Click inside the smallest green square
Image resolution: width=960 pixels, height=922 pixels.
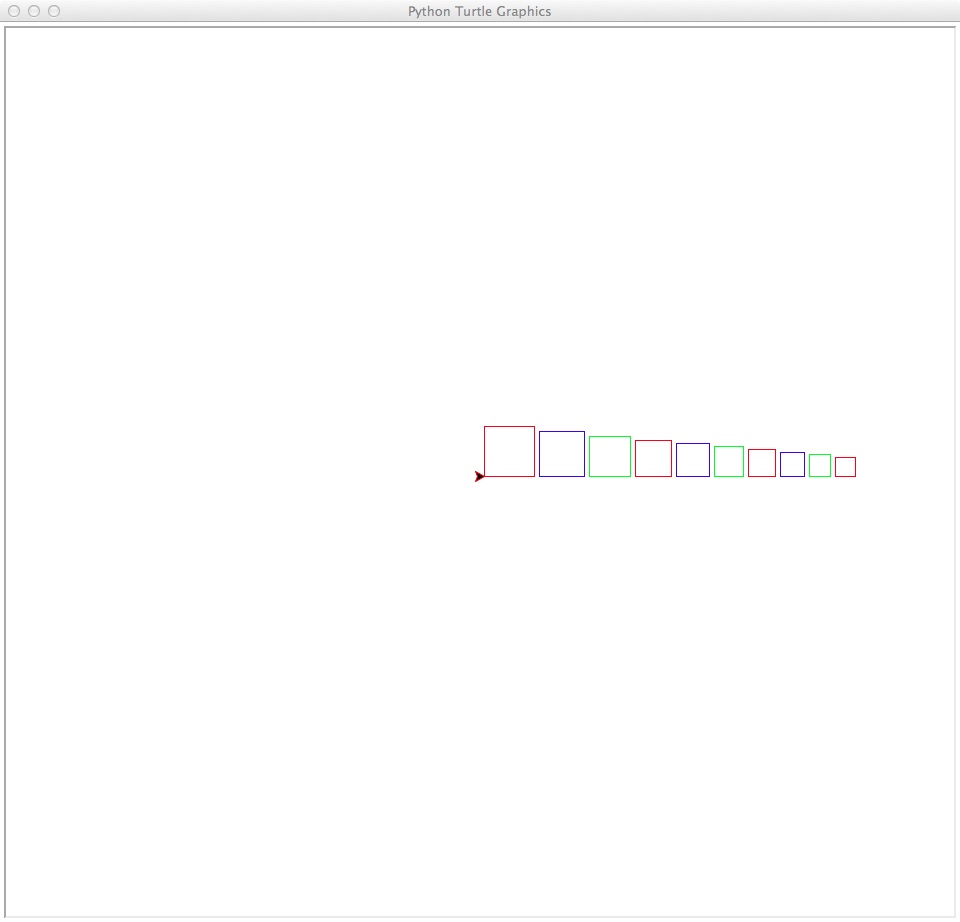pyautogui.click(x=820, y=465)
